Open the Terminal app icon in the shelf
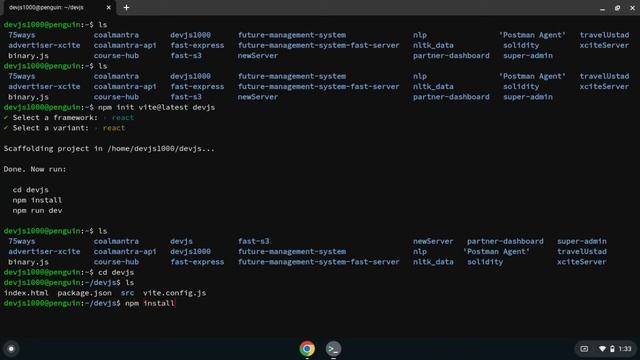The width and height of the screenshot is (640, 360). pyautogui.click(x=333, y=349)
